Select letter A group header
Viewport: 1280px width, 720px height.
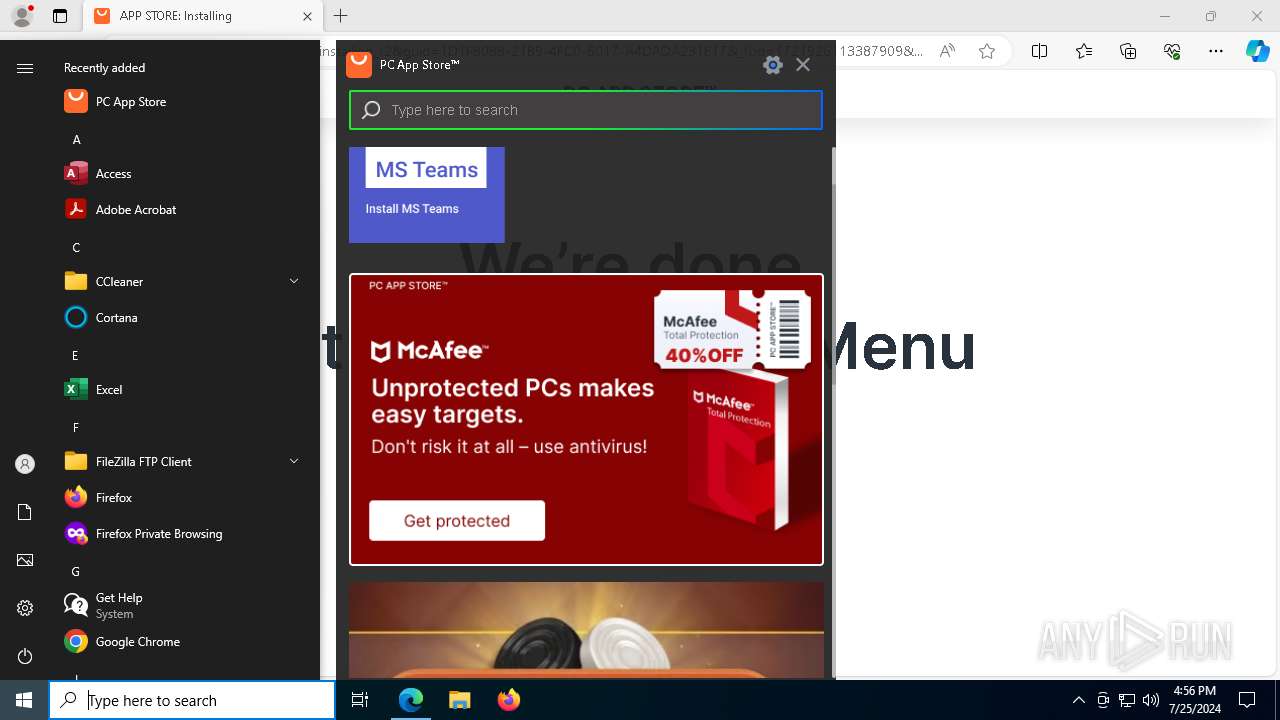click(x=76, y=139)
